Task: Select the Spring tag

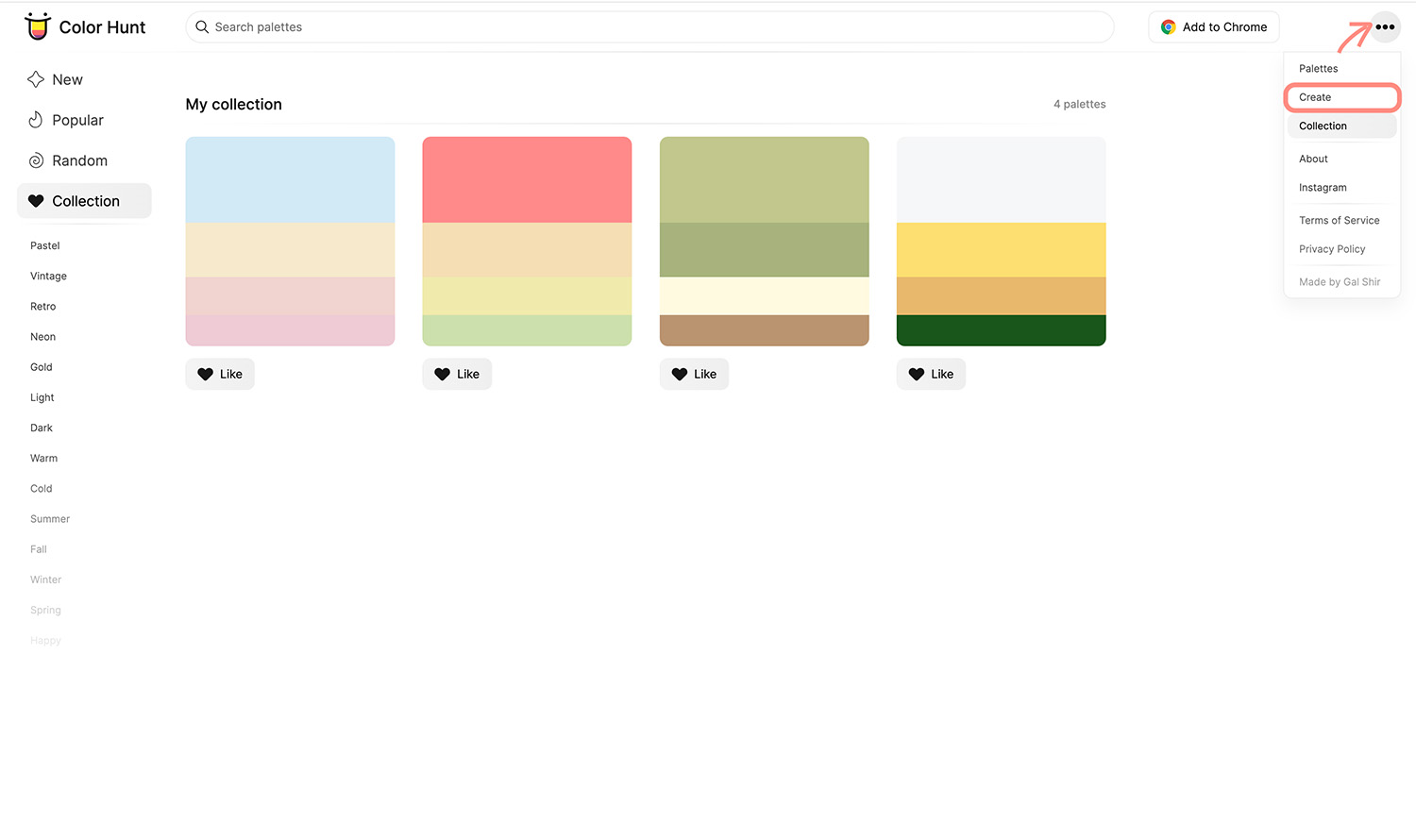Action: click(x=45, y=611)
